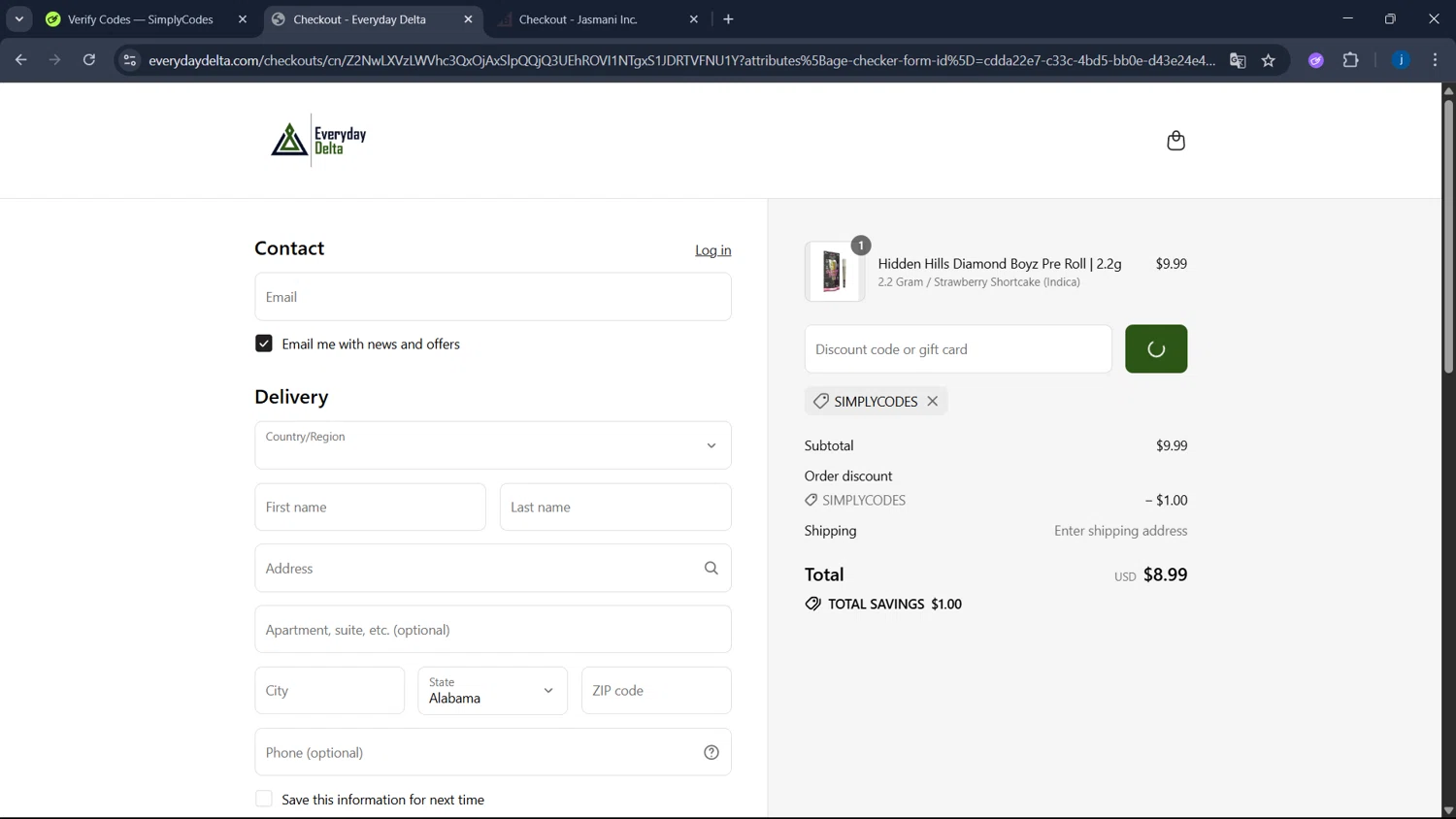Remove the SIMPLYCODES discount tag
1456x819 pixels.
[933, 401]
